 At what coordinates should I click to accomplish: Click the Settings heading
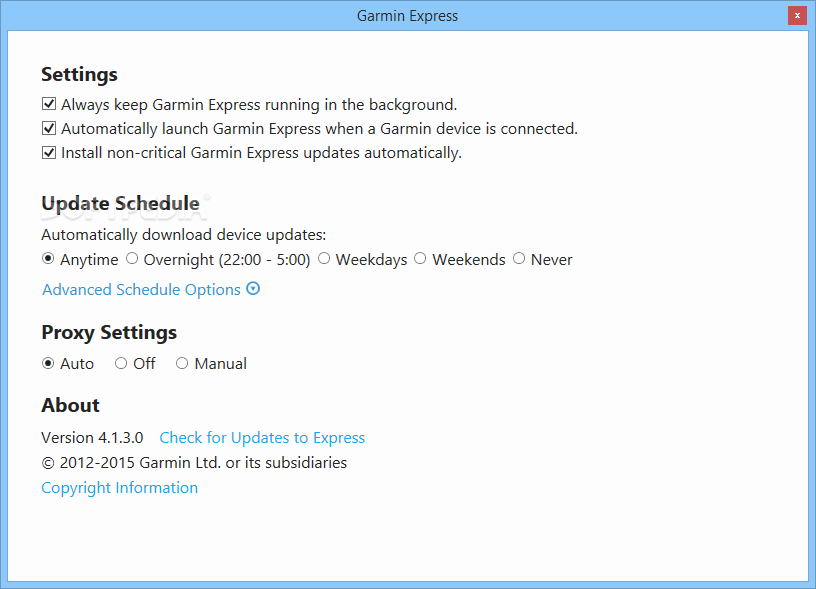pos(80,74)
